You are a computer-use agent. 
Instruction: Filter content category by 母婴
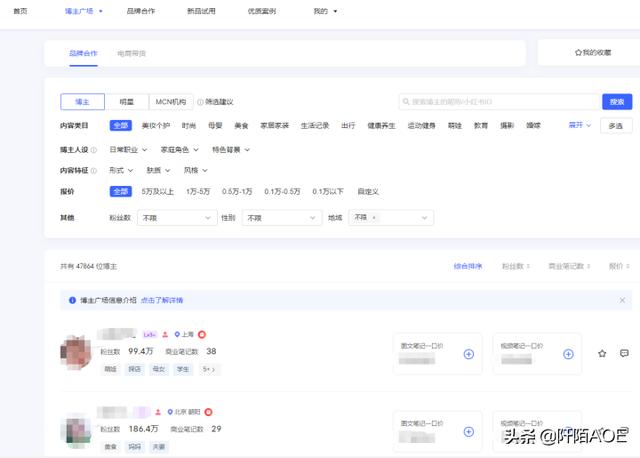(215, 126)
